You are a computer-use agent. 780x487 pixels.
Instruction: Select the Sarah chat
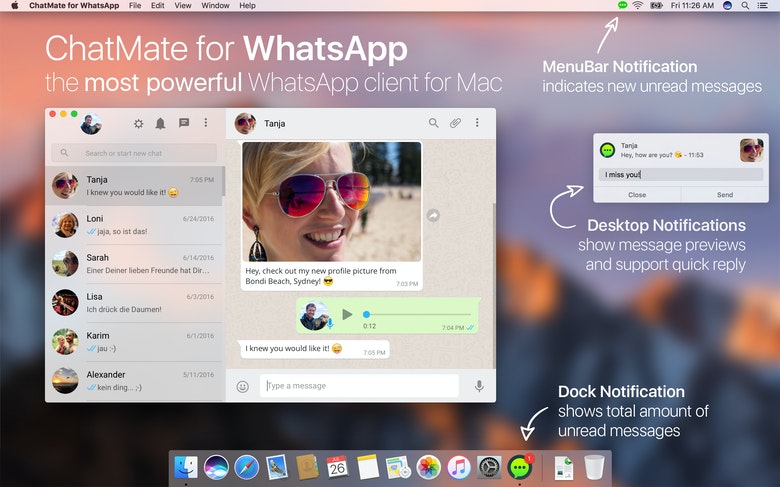133,264
